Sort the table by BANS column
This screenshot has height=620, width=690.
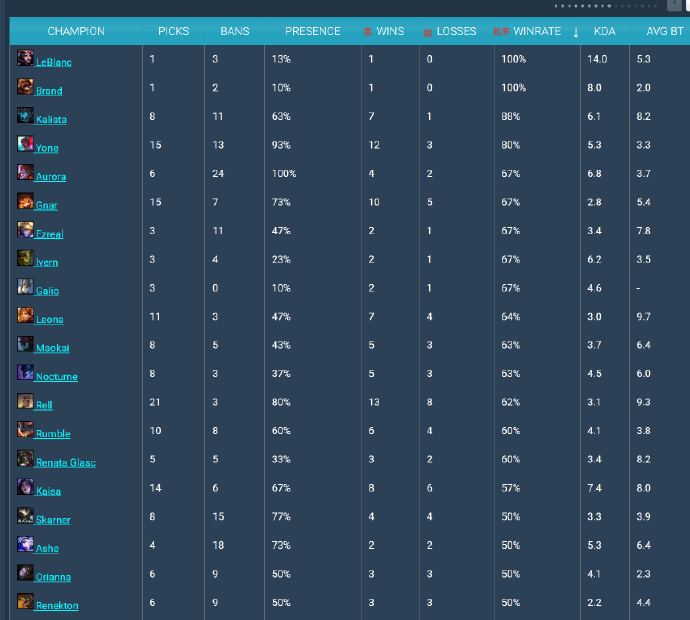click(x=235, y=31)
